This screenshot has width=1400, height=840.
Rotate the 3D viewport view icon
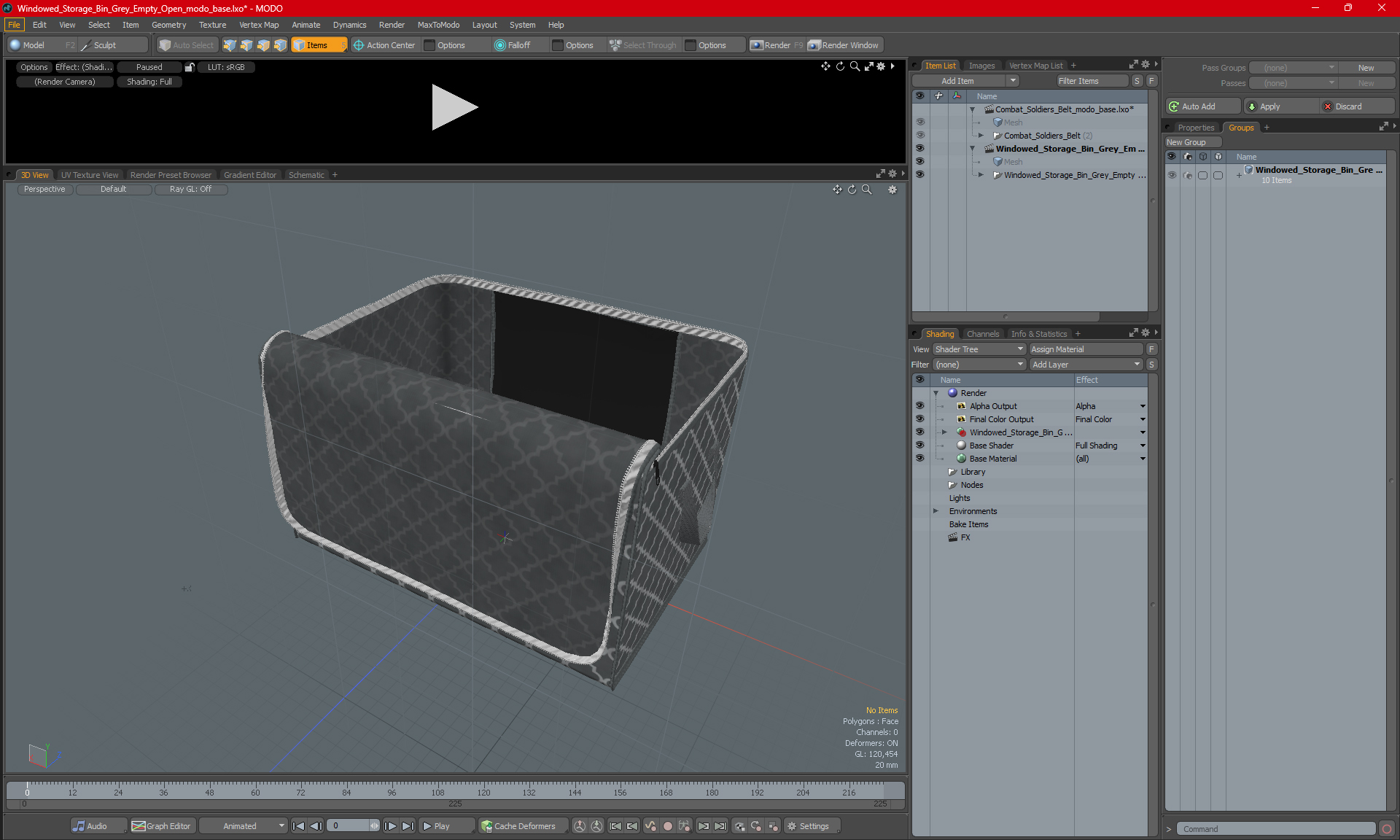852,190
